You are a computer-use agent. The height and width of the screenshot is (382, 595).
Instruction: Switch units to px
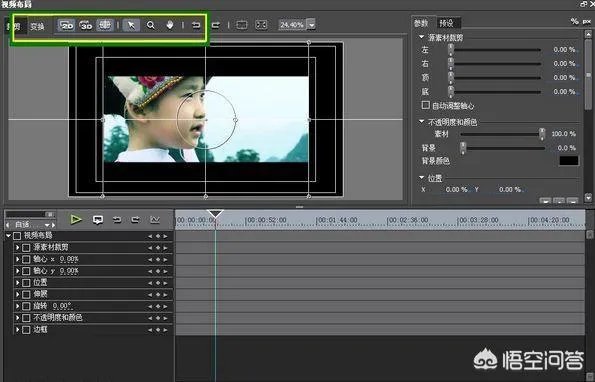point(587,22)
